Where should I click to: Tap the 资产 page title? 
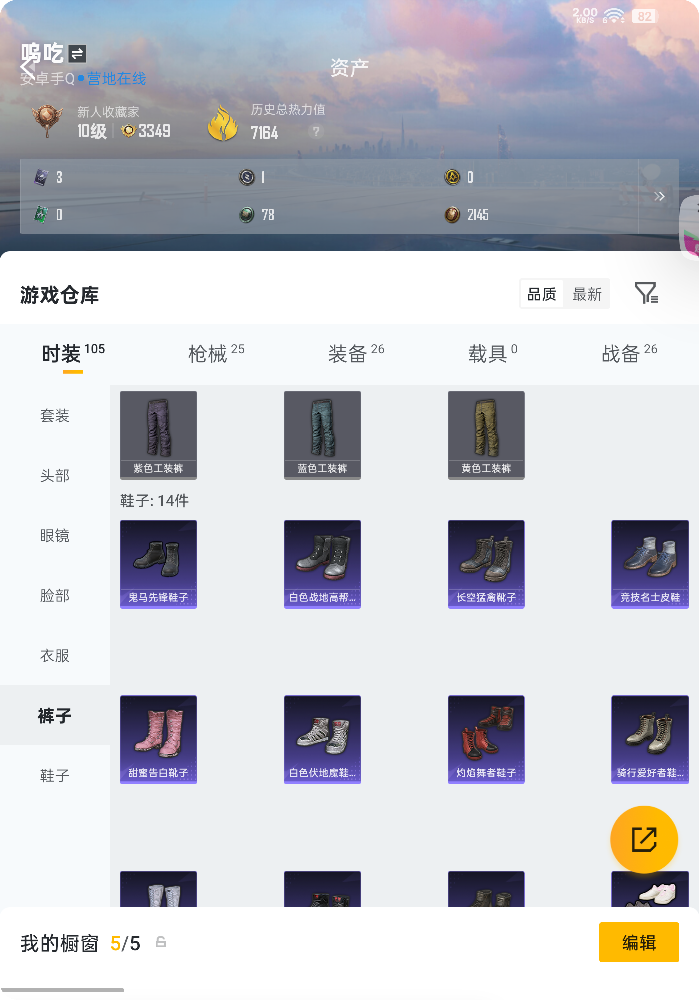350,68
